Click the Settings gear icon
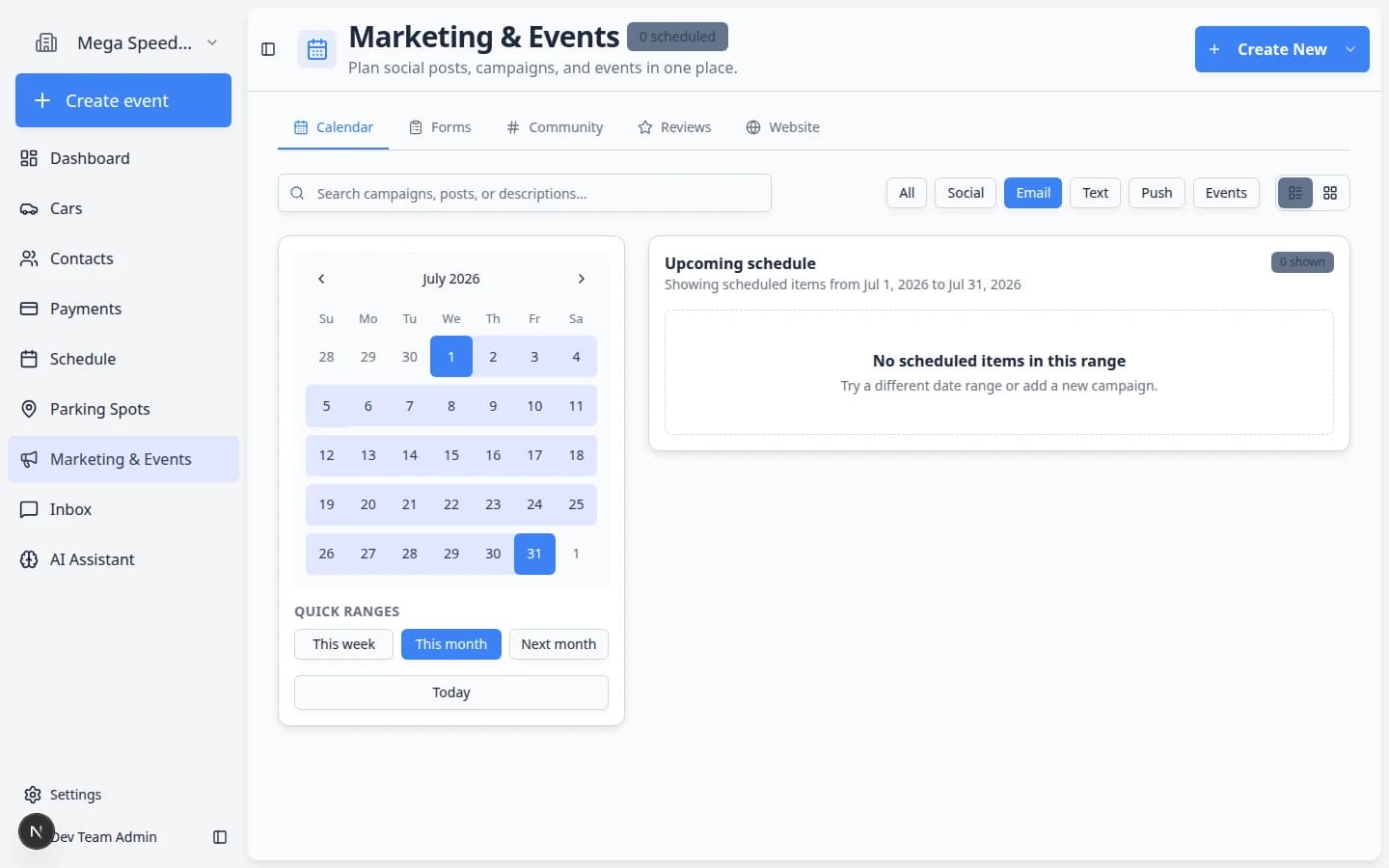Image resolution: width=1389 pixels, height=868 pixels. [33, 795]
